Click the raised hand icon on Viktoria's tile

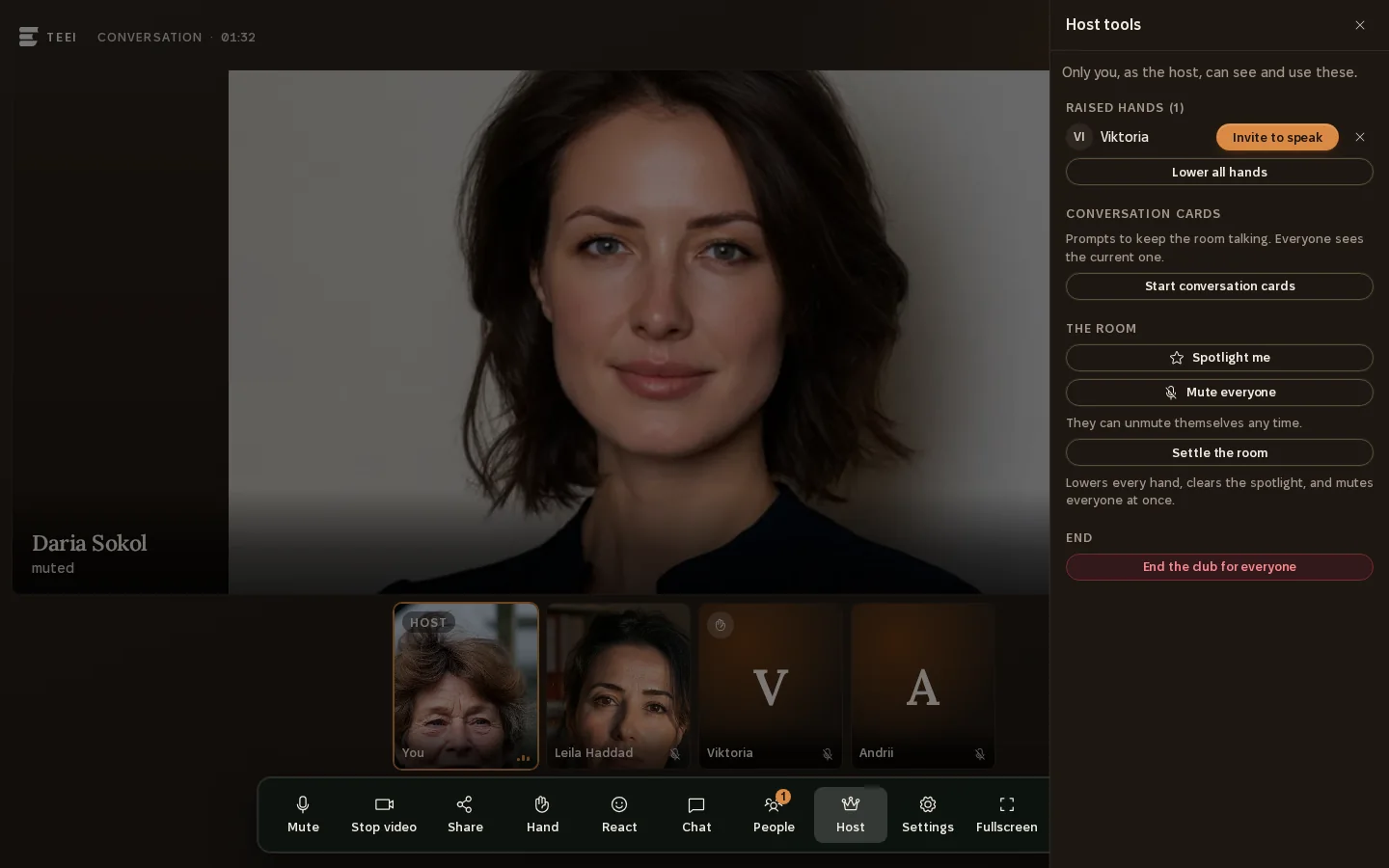point(721,625)
